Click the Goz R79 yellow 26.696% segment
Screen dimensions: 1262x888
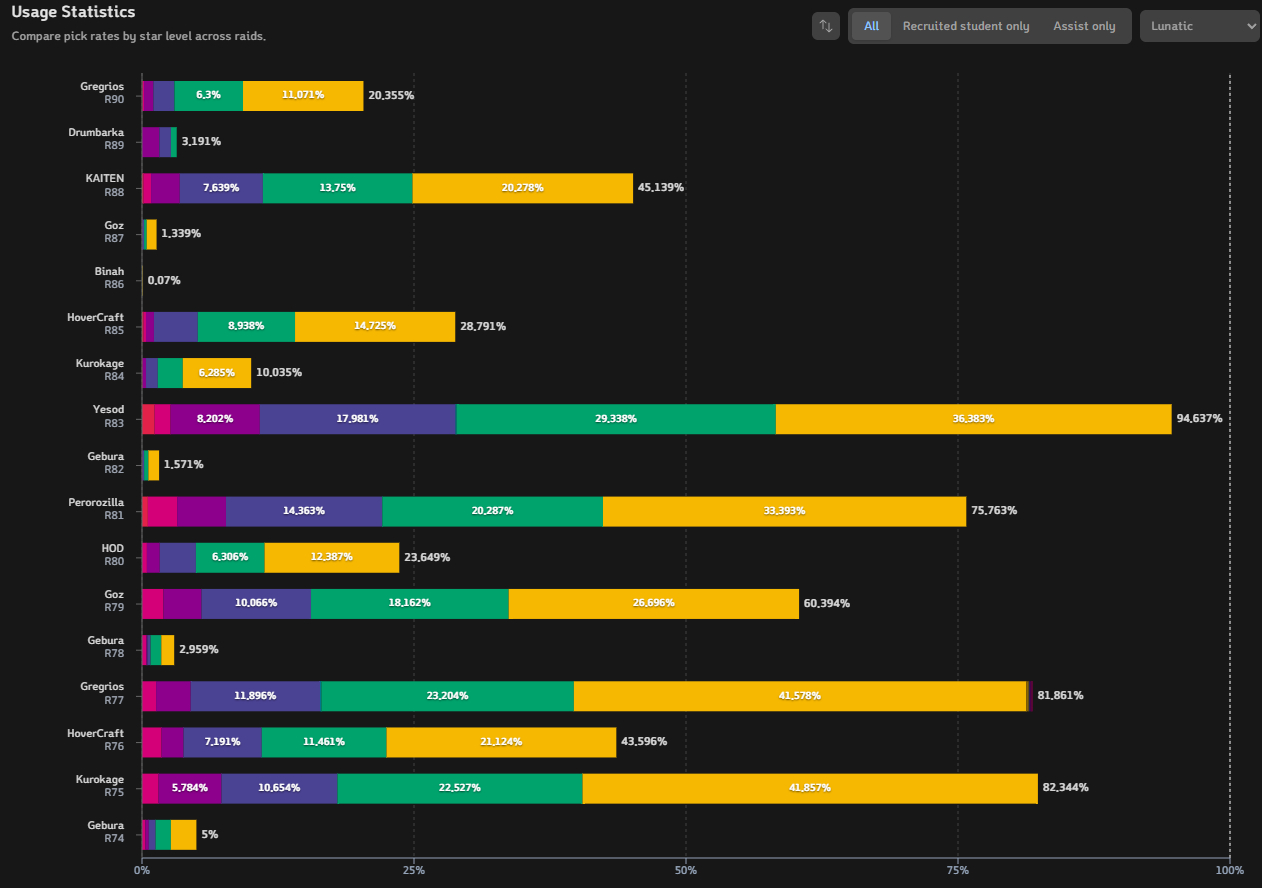(x=654, y=604)
